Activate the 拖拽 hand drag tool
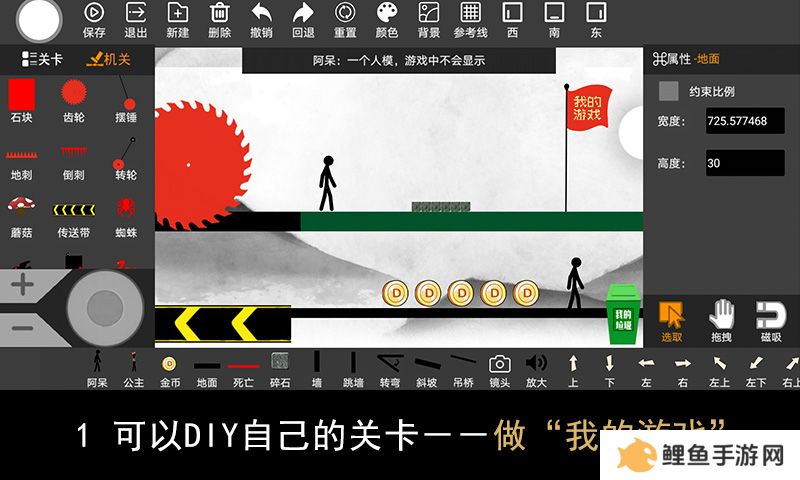Viewport: 800px width, 480px height. click(721, 321)
